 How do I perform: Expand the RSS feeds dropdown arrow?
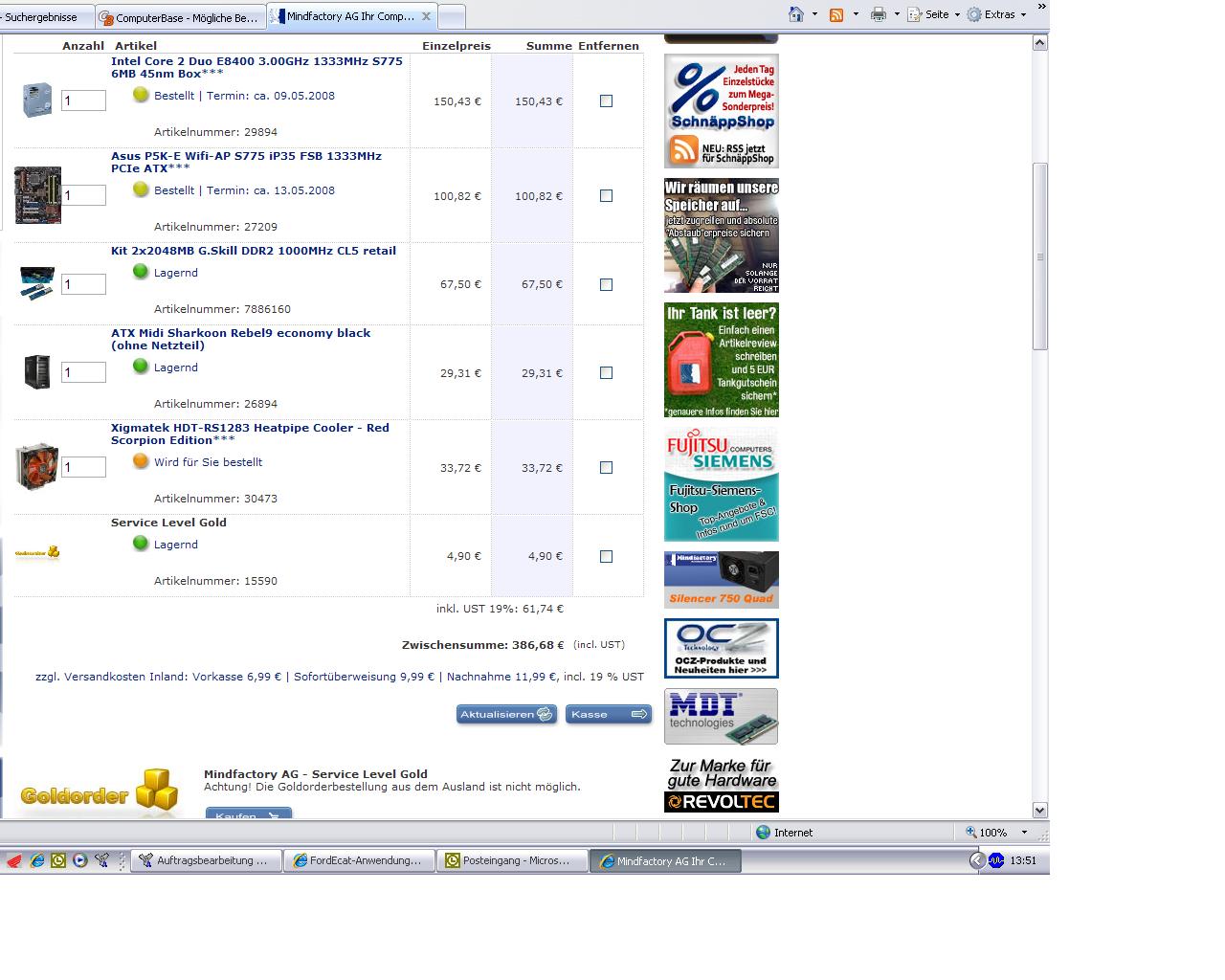click(855, 14)
